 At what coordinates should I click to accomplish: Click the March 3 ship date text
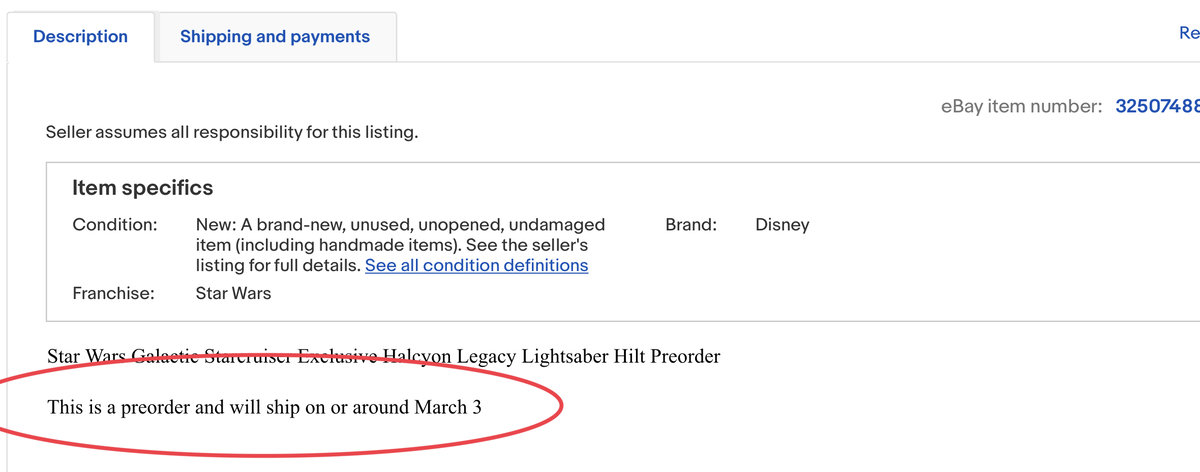[448, 408]
